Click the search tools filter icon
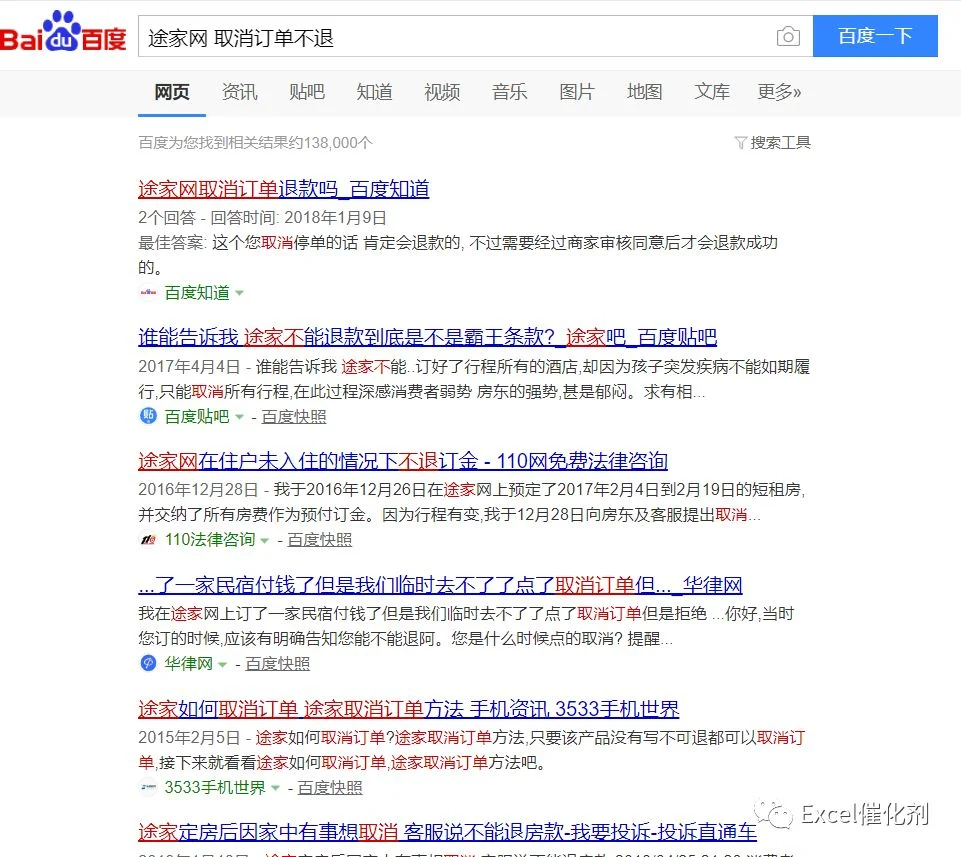This screenshot has width=961, height=857. tap(740, 143)
